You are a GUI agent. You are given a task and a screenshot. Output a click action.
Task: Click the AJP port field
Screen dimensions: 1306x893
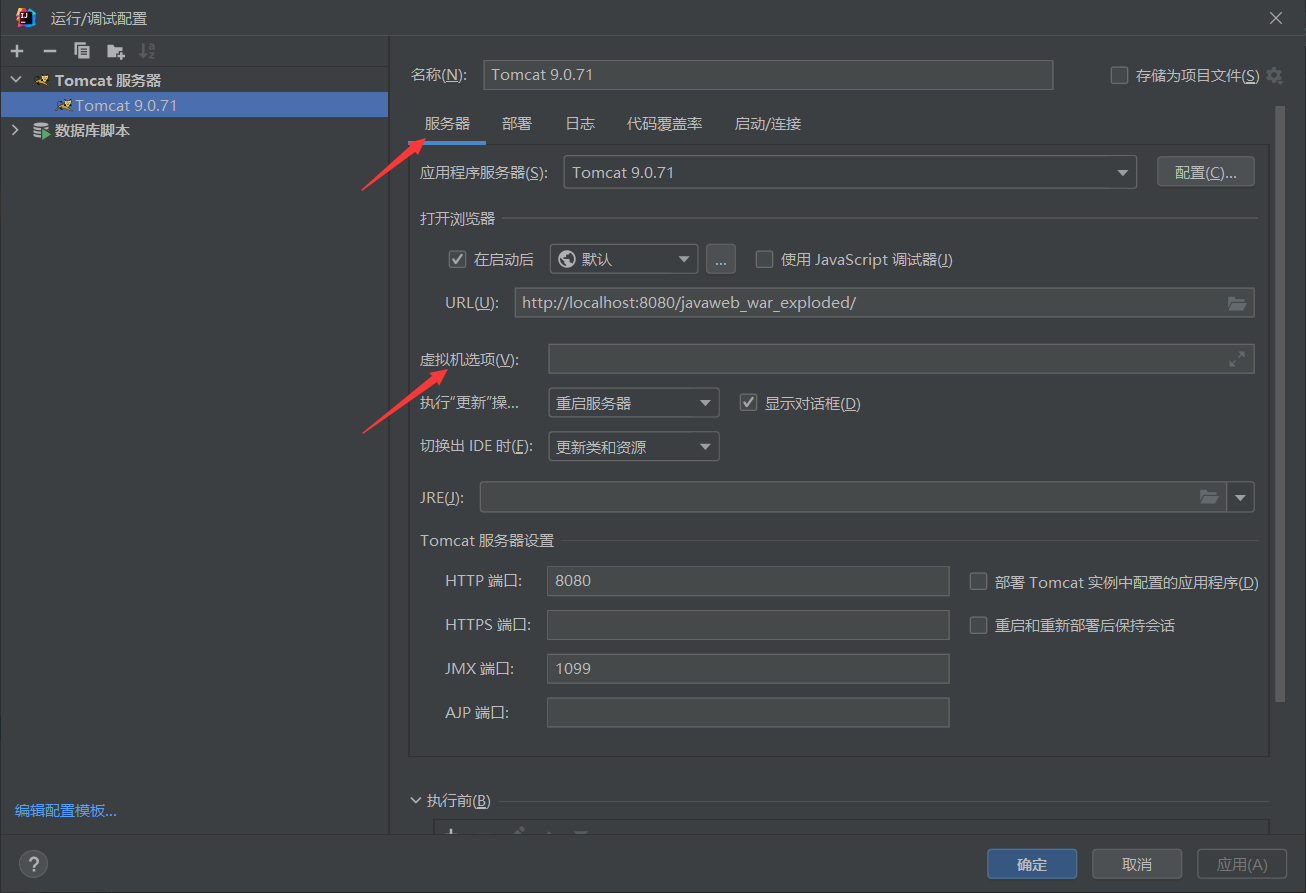click(x=748, y=713)
